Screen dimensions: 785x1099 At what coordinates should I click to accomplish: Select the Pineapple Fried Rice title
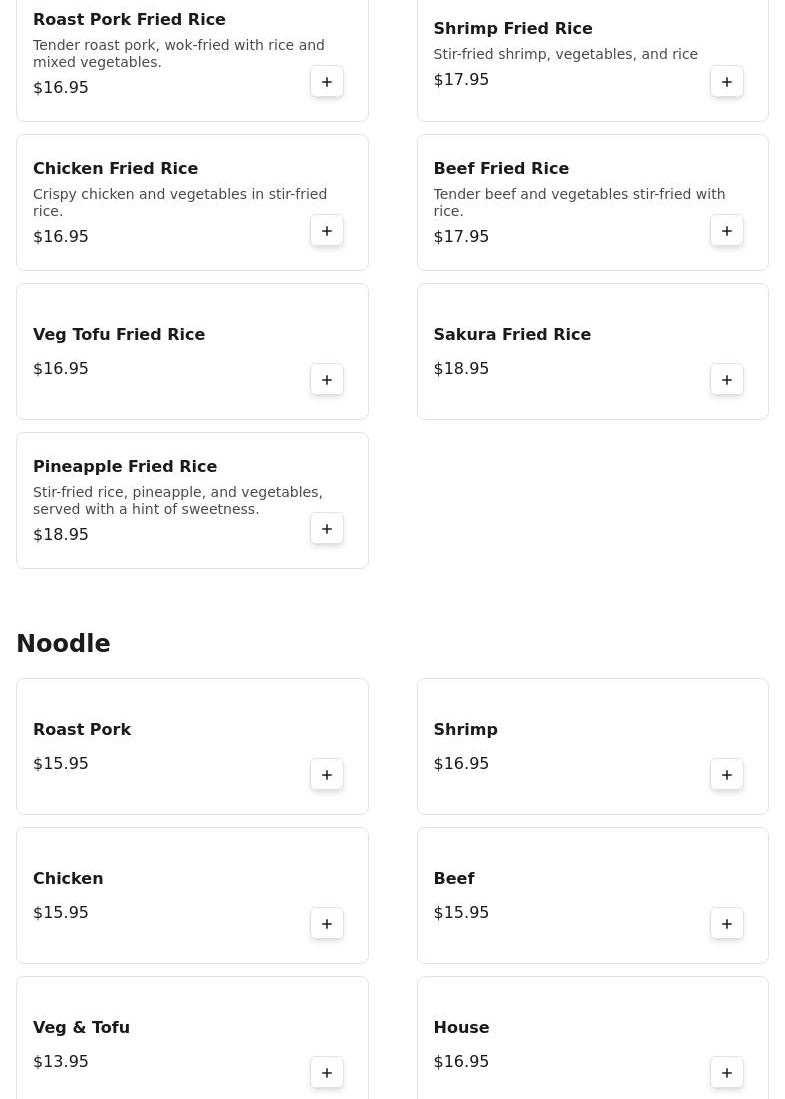click(125, 467)
